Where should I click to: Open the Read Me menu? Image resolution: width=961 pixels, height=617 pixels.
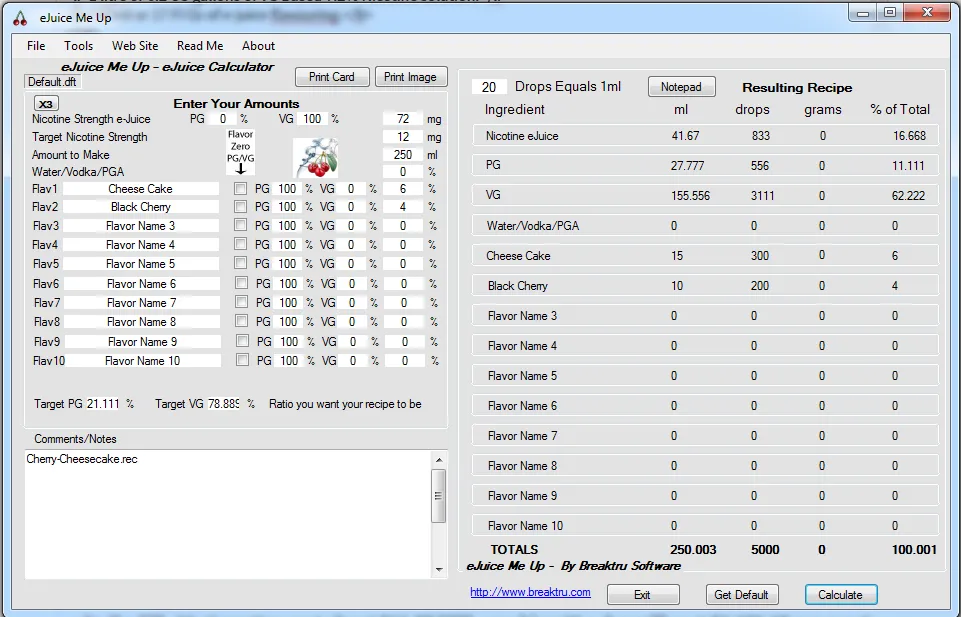click(x=200, y=46)
